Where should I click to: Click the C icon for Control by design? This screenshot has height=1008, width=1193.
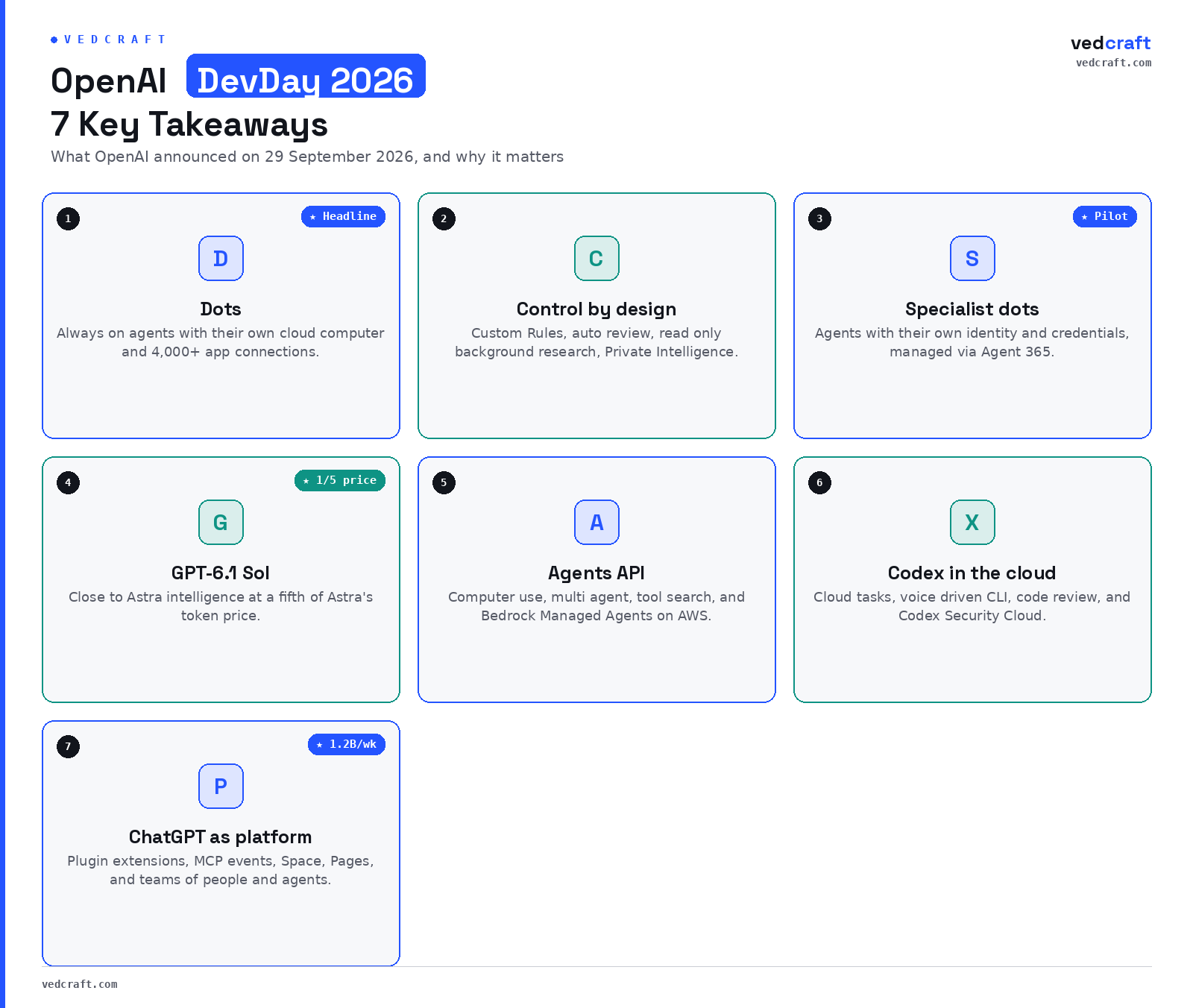click(596, 258)
